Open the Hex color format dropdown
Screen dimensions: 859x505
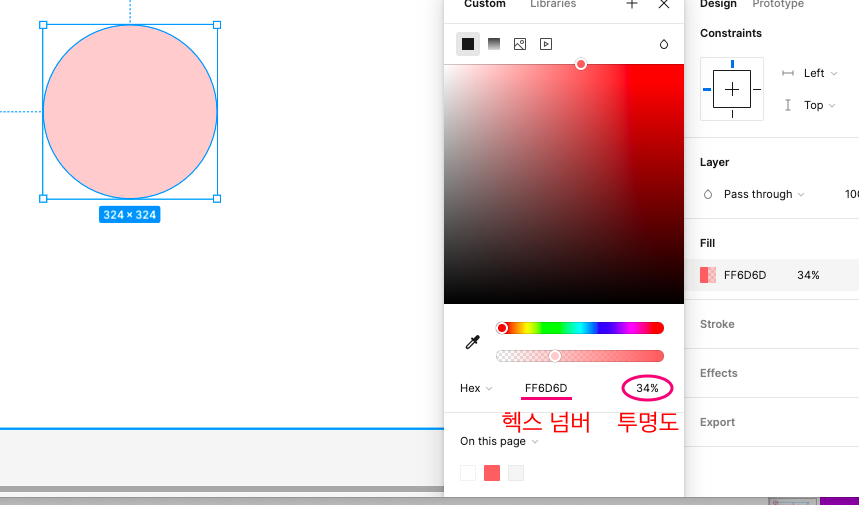[476, 388]
